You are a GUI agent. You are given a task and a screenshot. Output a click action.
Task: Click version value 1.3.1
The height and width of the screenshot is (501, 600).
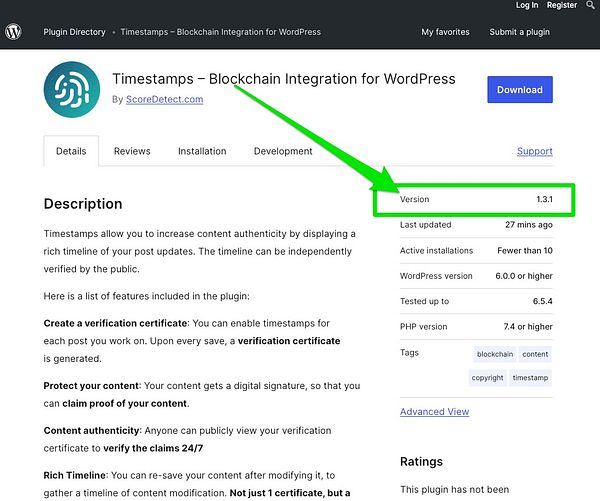click(544, 199)
